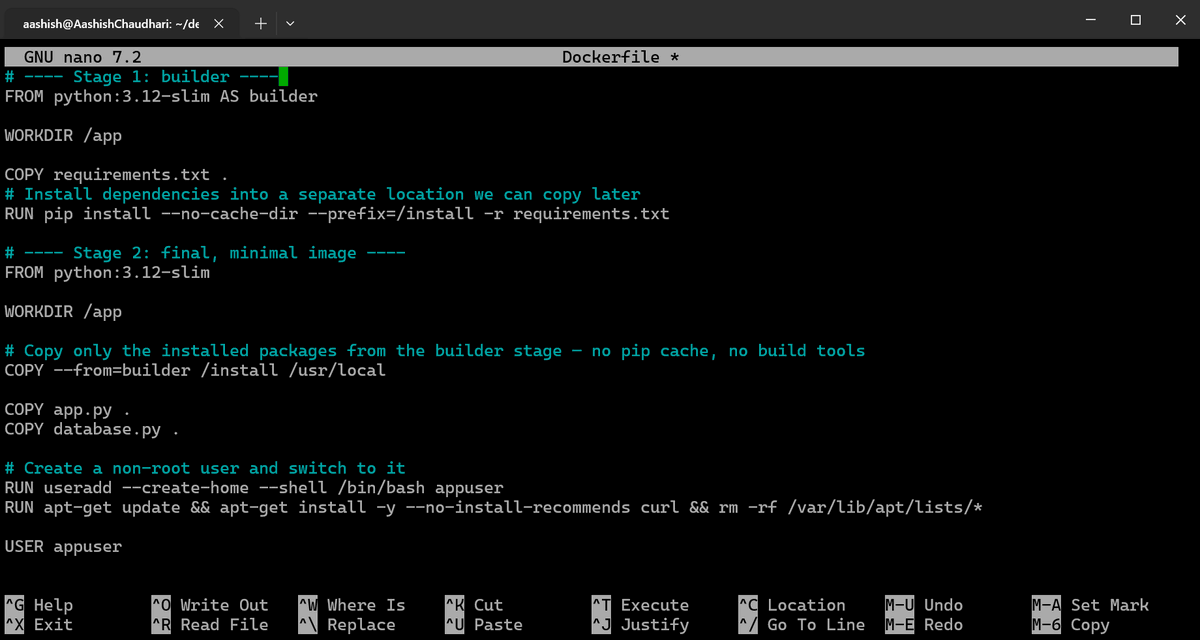Click the Install dependencies comment line
The image size is (1200, 640).
[x=322, y=194]
